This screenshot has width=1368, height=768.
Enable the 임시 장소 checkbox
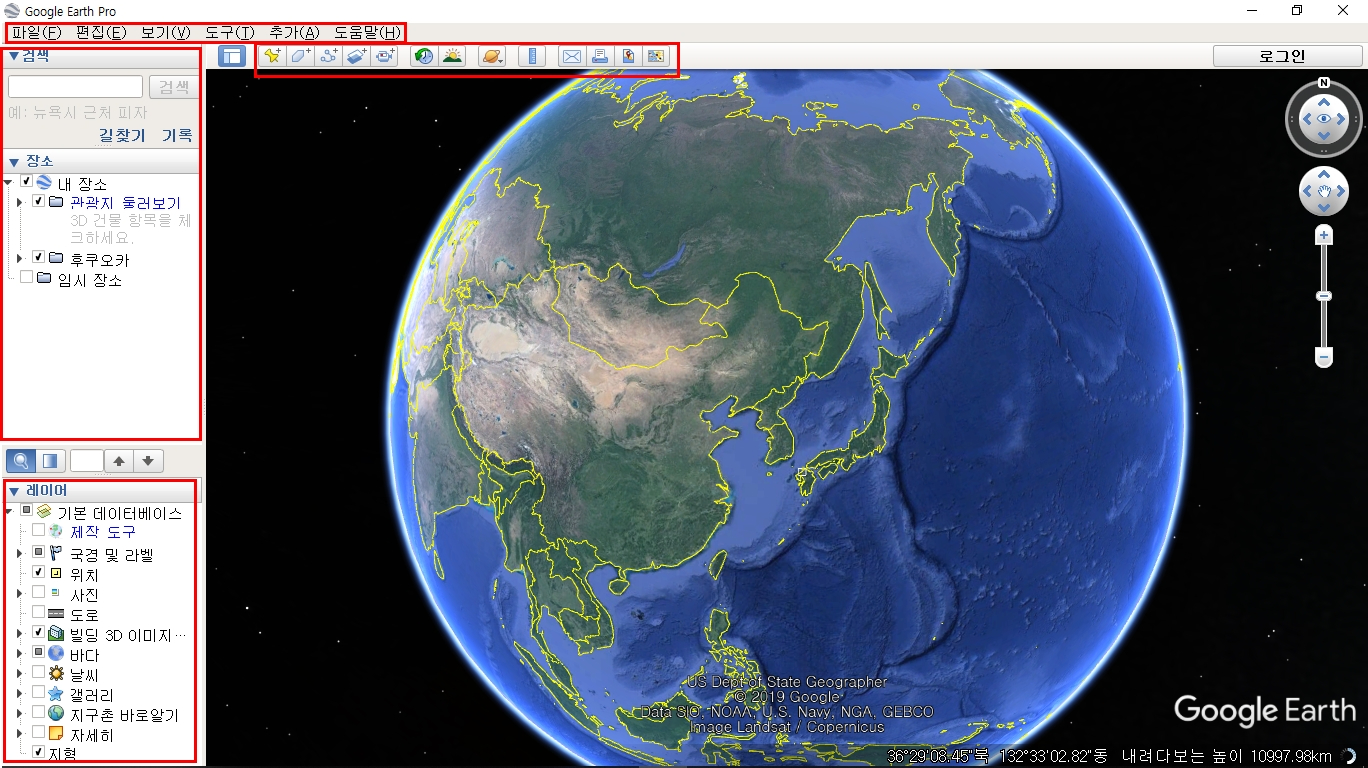(x=27, y=278)
